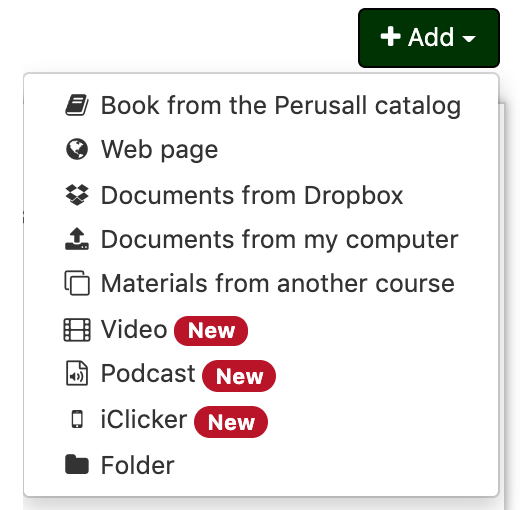
Task: Open the Add dropdown button
Action: point(429,38)
